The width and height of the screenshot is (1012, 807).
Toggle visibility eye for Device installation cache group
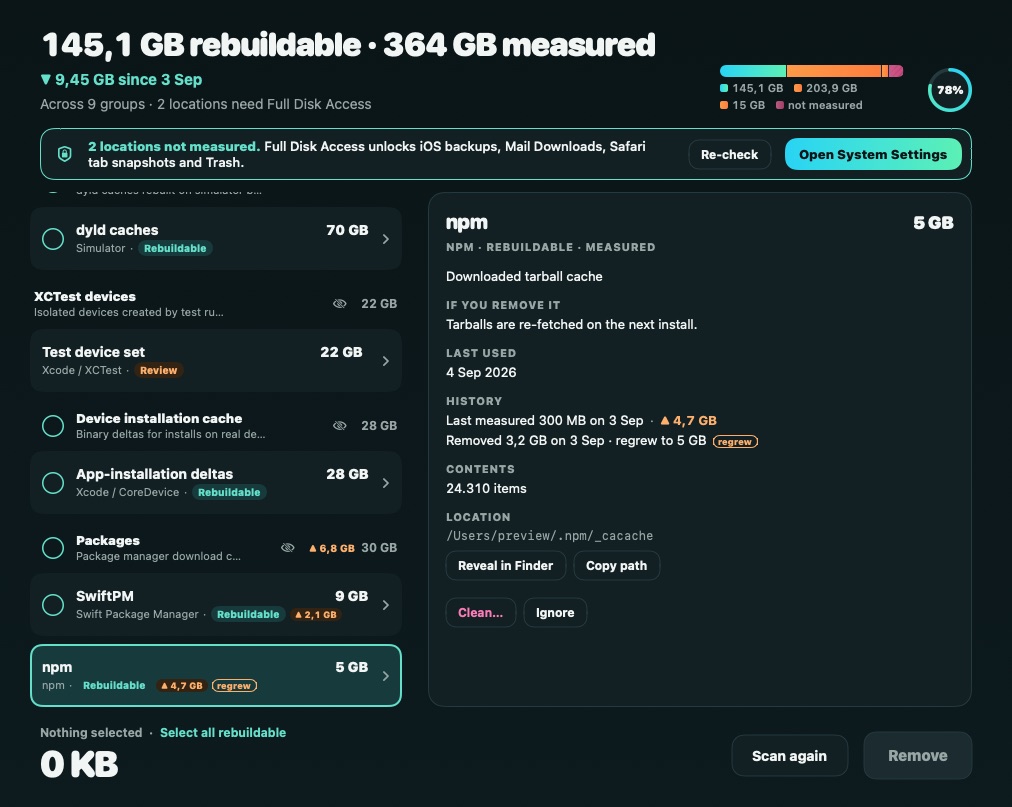(339, 425)
